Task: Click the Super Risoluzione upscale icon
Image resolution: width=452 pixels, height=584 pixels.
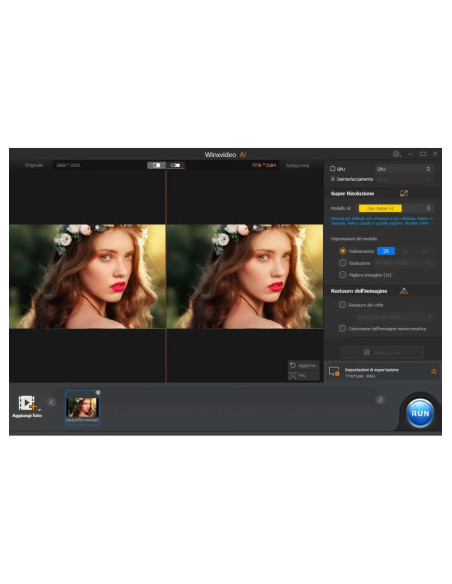Action: click(404, 193)
